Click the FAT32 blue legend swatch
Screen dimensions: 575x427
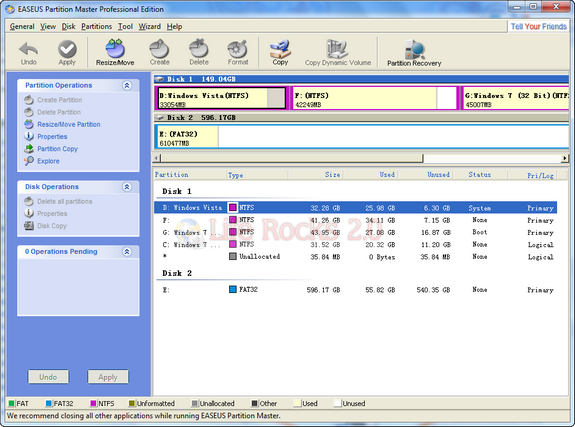[49, 404]
